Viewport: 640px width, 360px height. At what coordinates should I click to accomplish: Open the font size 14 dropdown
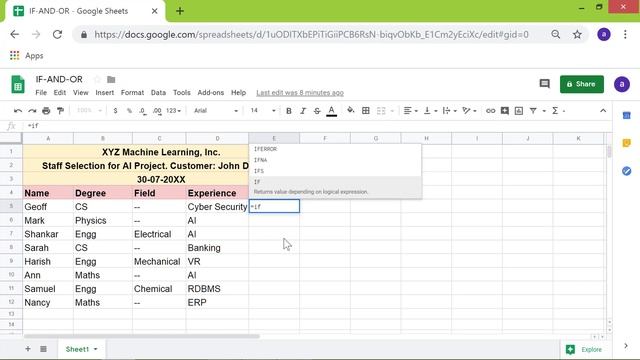262,111
